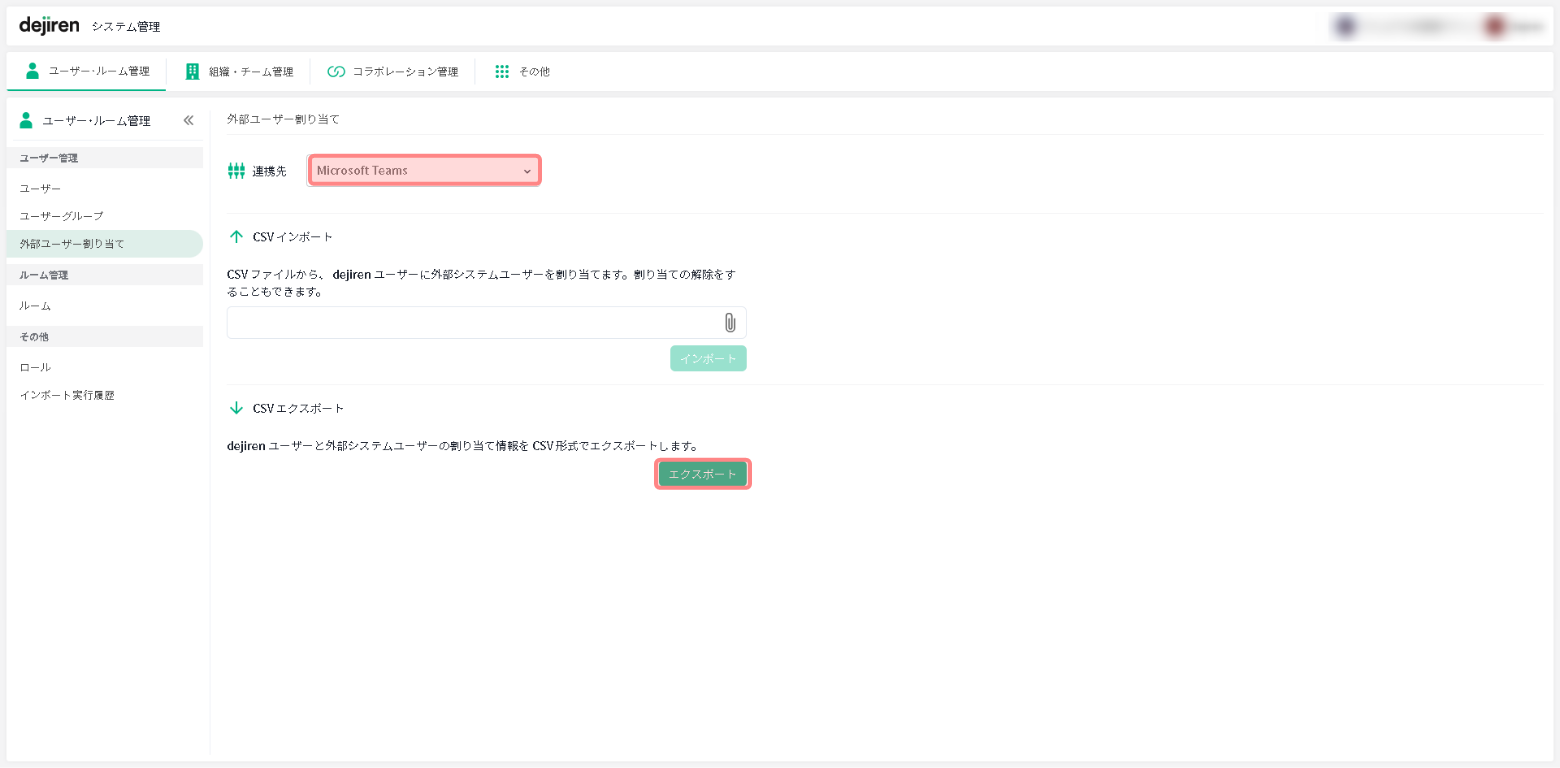Click the エクスポート button

(x=702, y=474)
